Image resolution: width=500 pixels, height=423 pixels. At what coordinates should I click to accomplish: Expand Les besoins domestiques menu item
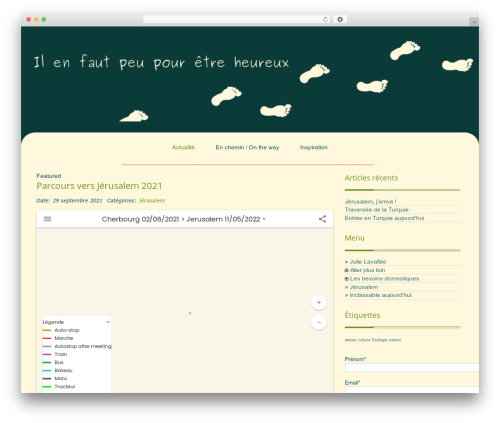pos(347,279)
